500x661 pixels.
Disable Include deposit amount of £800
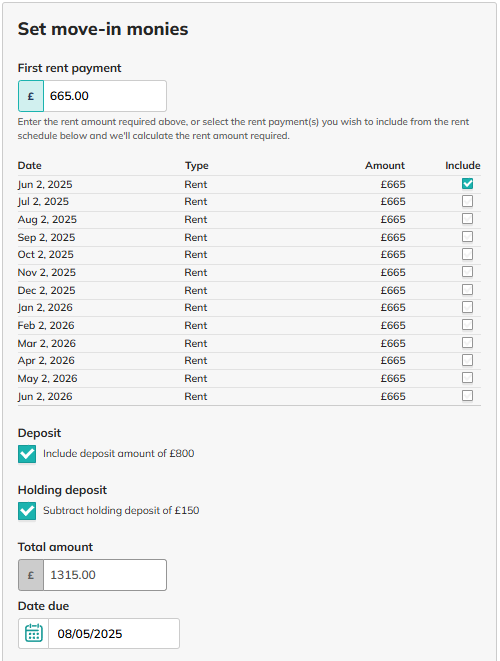point(27,454)
